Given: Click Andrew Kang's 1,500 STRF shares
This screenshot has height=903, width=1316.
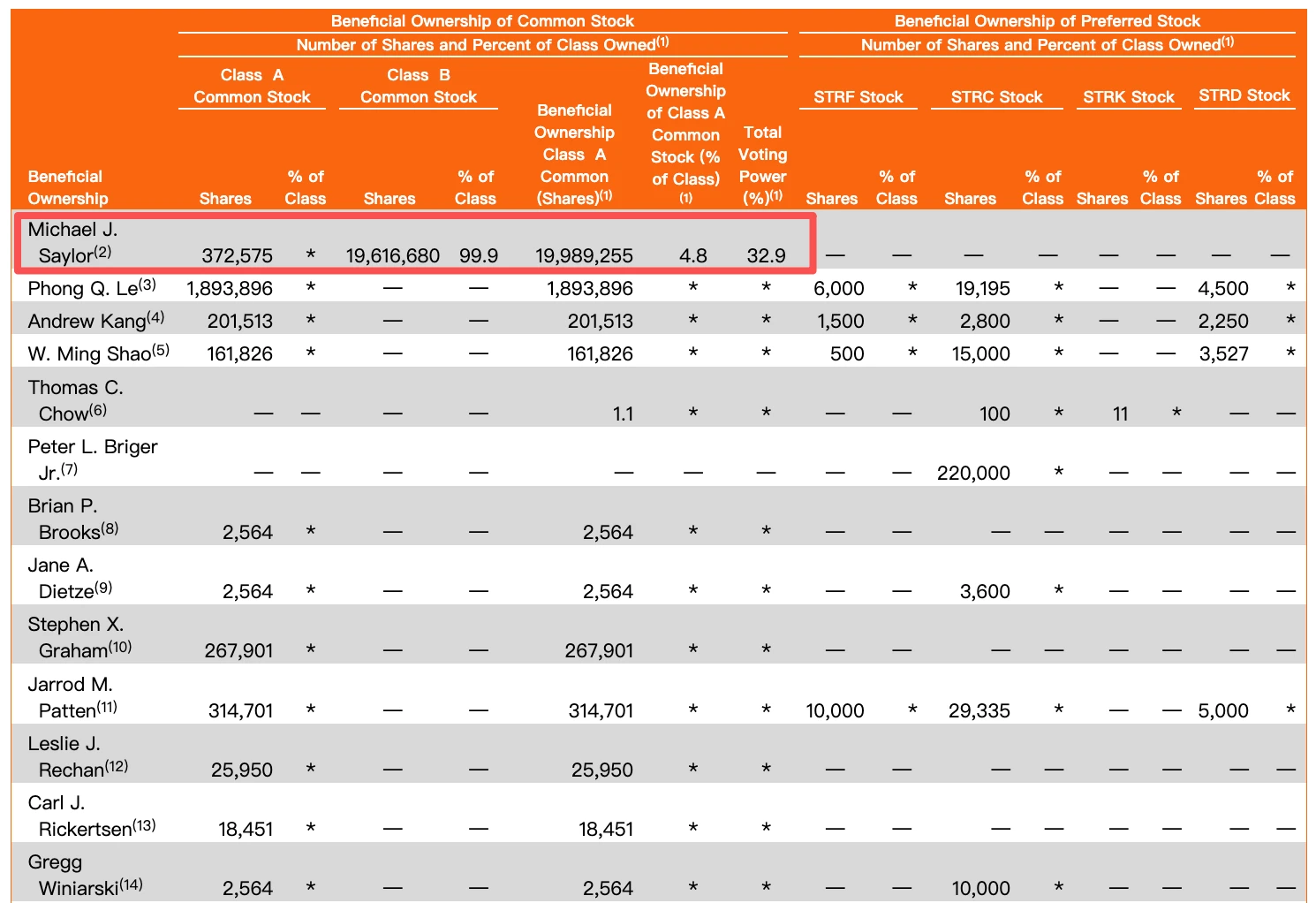Looking at the screenshot, I should [841, 321].
